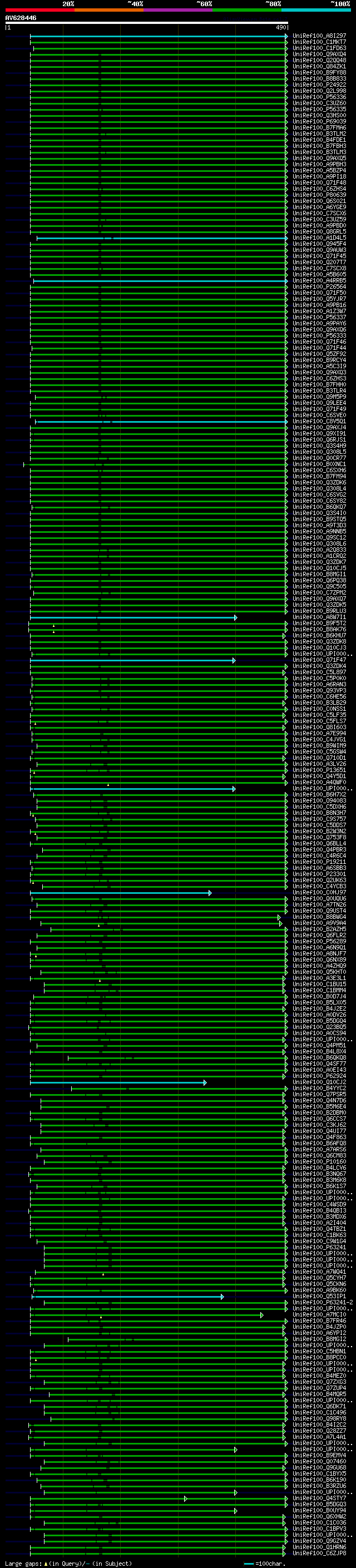Select the UniRef100_Q0UQU6 entry
The height and width of the screenshot is (1568, 356).
coord(319,898)
